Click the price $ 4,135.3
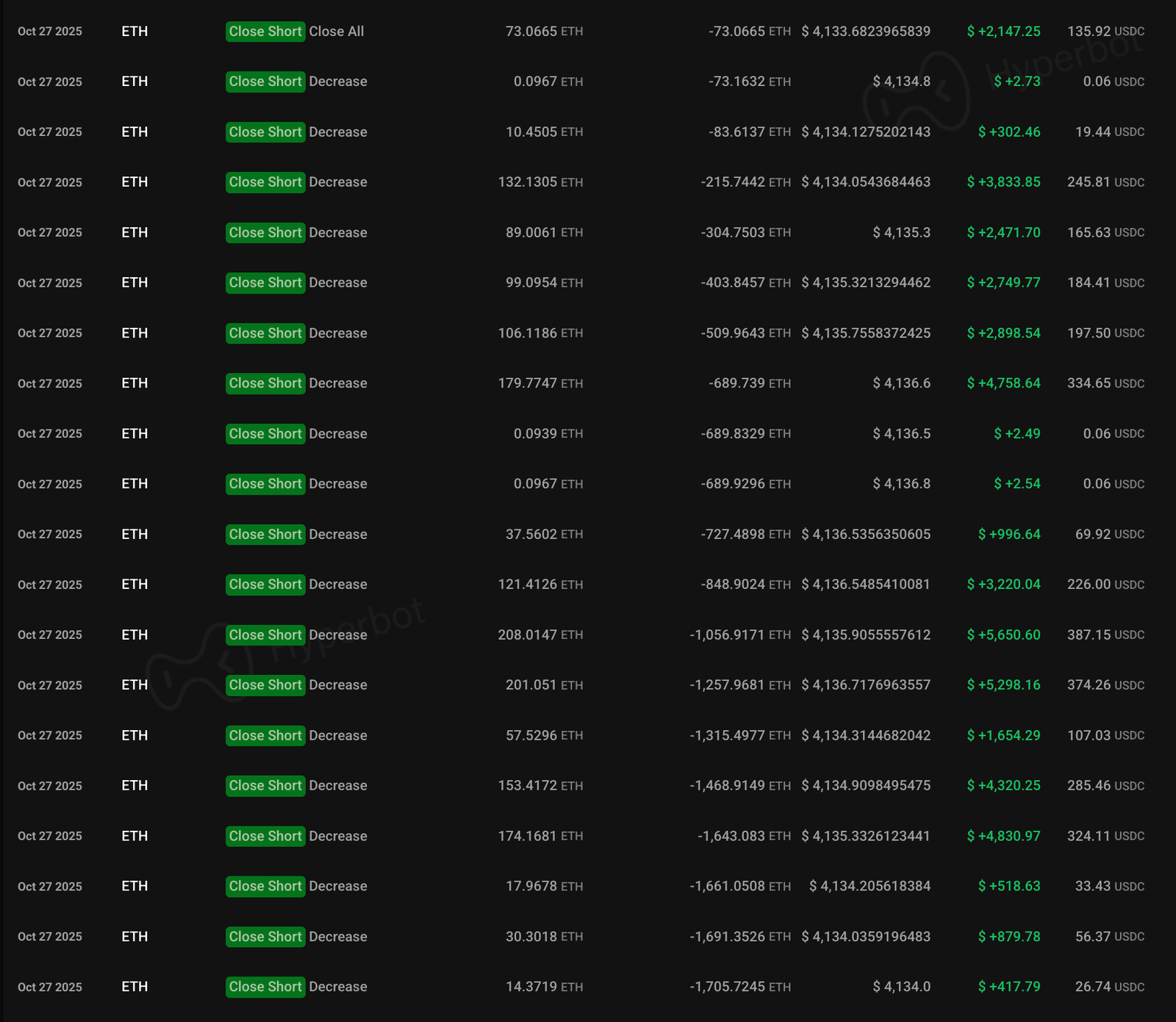This screenshot has width=1176, height=1022. pos(902,233)
